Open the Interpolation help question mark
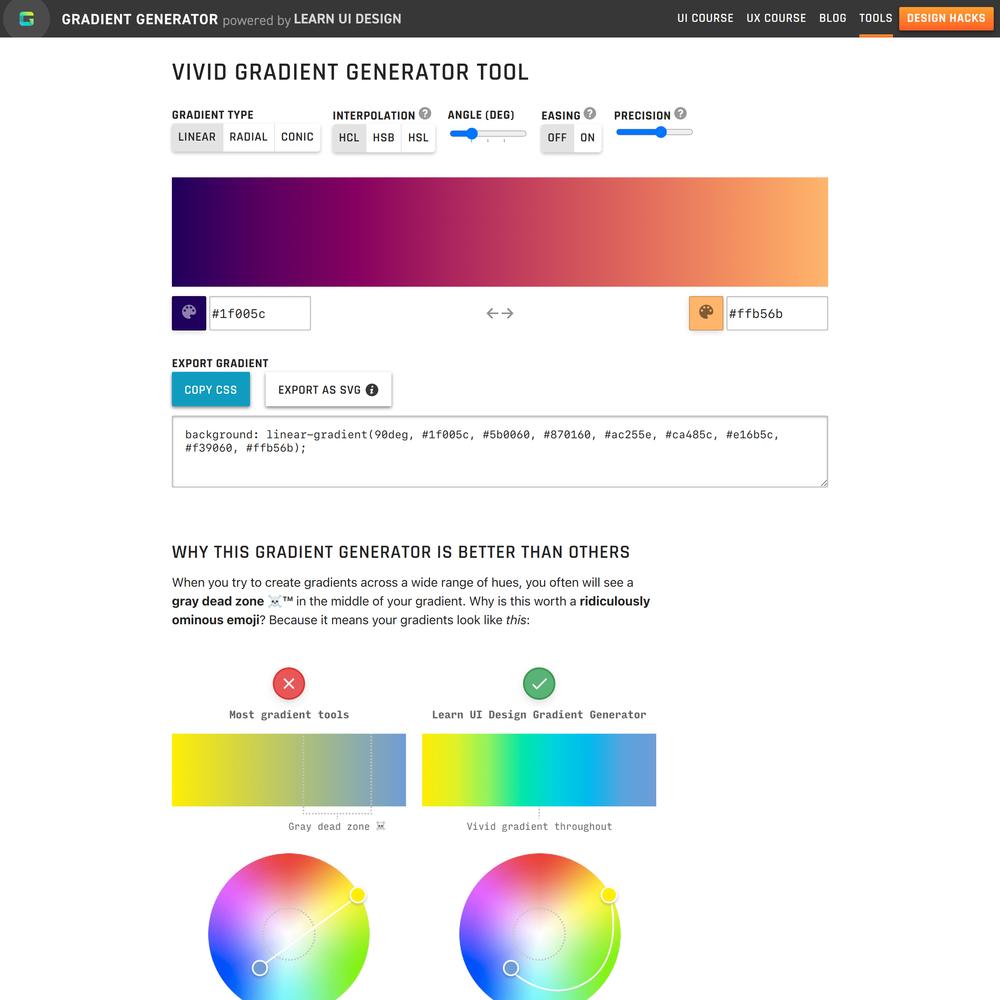The width and height of the screenshot is (1000, 1000). point(425,114)
